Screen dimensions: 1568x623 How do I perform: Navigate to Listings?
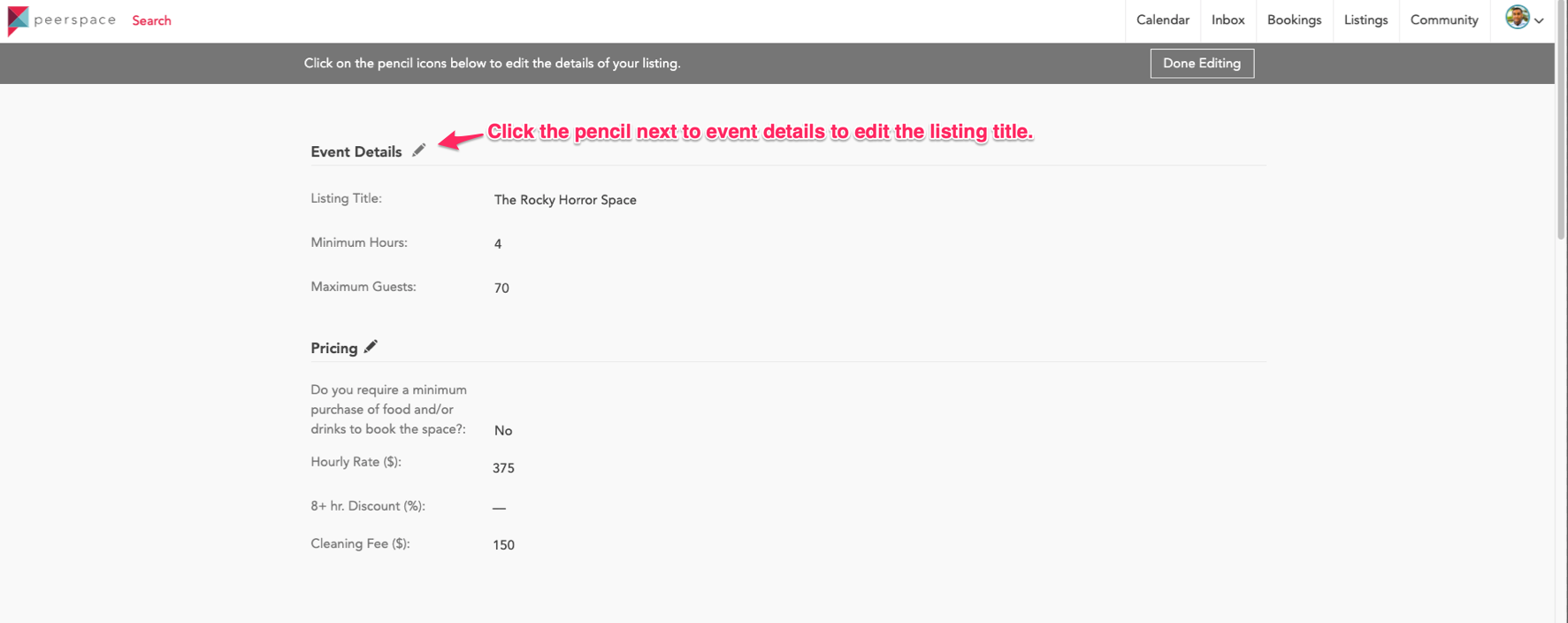point(1365,20)
